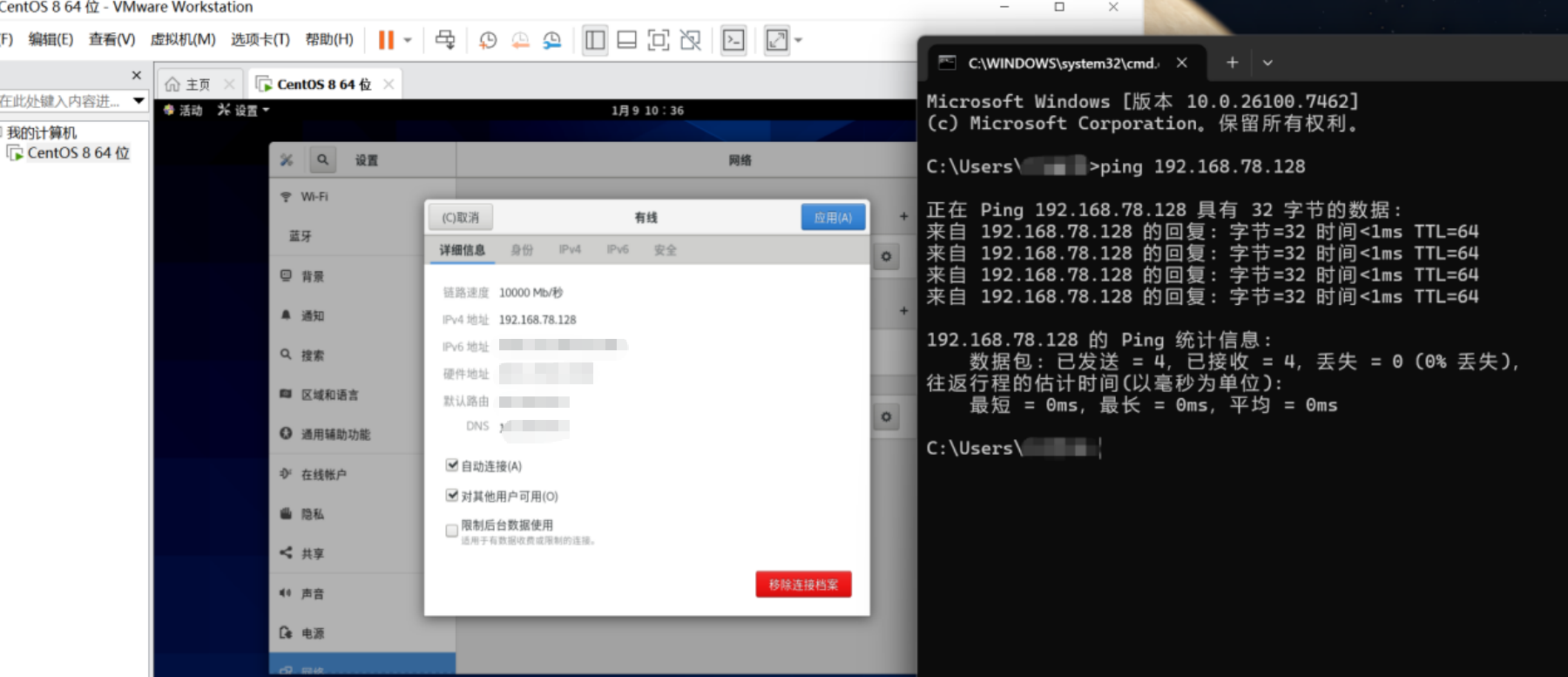The height and width of the screenshot is (677, 1568).
Task: Switch to the 详细信息 tab
Action: [x=462, y=250]
